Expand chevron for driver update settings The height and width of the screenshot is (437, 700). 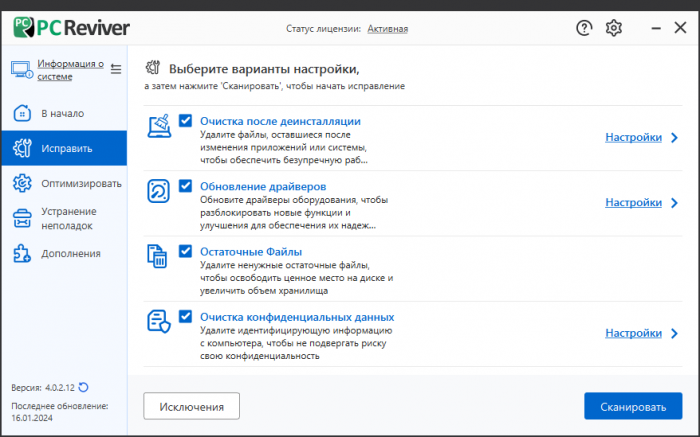point(675,203)
